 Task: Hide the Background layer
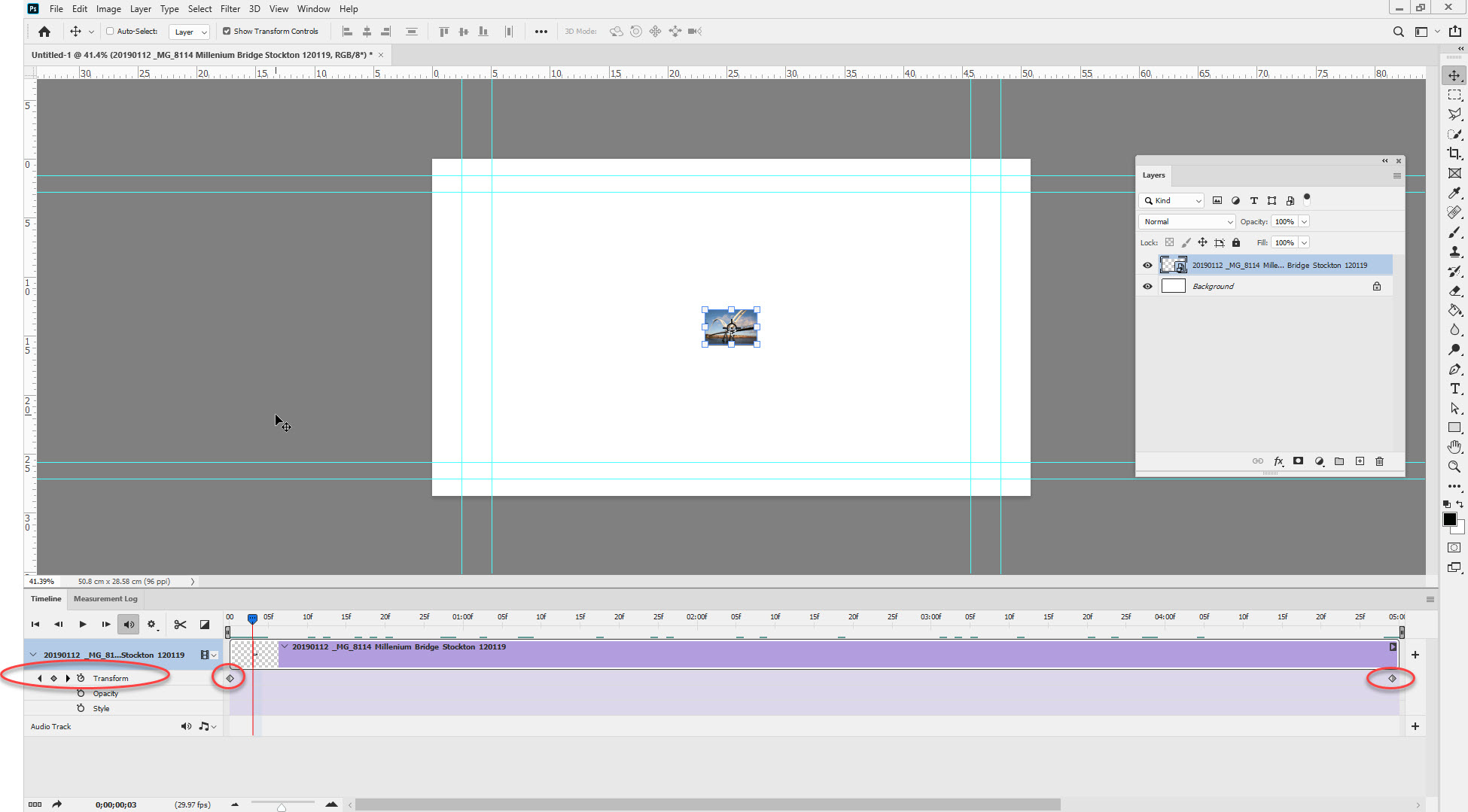point(1147,287)
